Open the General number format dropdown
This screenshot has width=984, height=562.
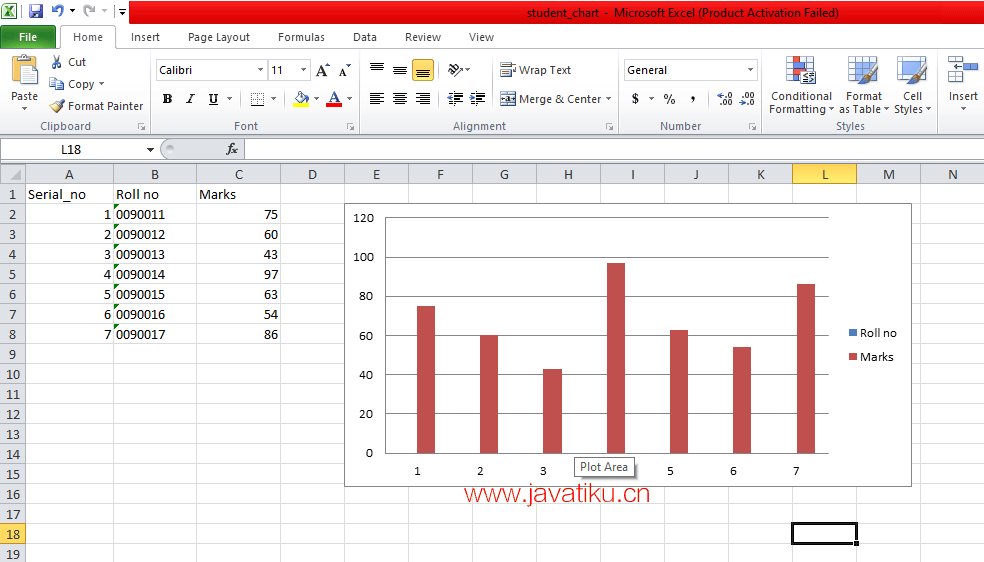pyautogui.click(x=750, y=70)
